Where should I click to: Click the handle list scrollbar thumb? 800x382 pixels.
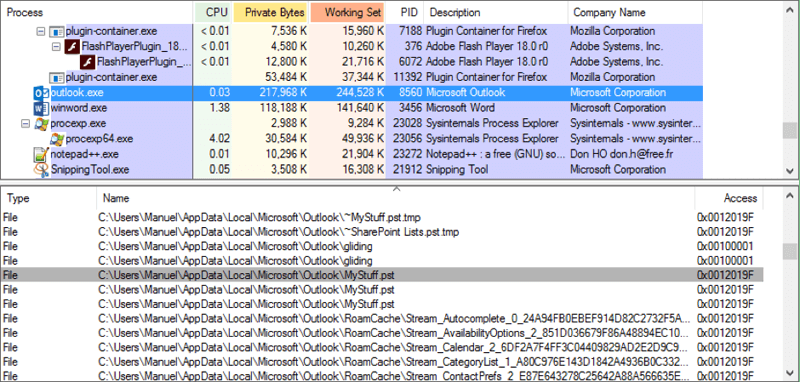(789, 251)
